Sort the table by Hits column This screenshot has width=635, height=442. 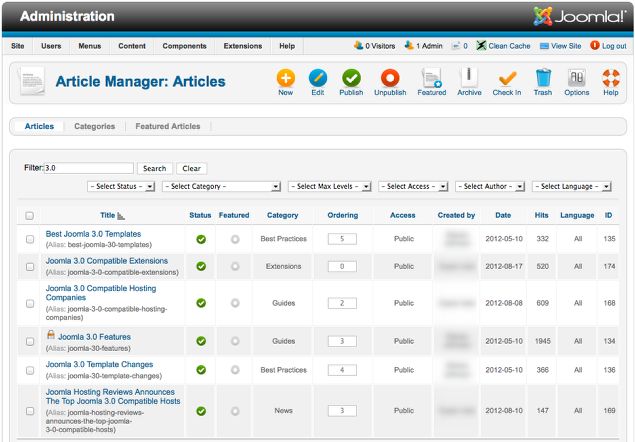pos(541,215)
